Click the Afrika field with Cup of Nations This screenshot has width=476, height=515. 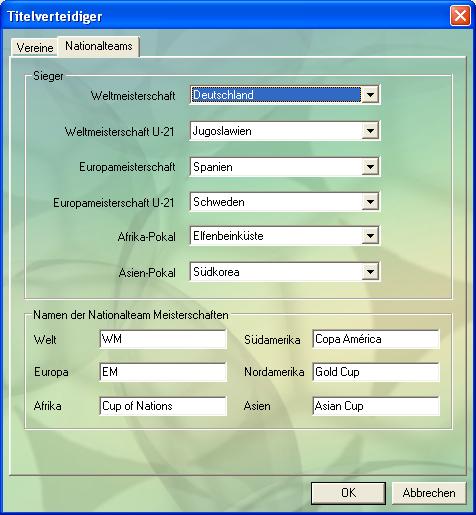coord(163,406)
